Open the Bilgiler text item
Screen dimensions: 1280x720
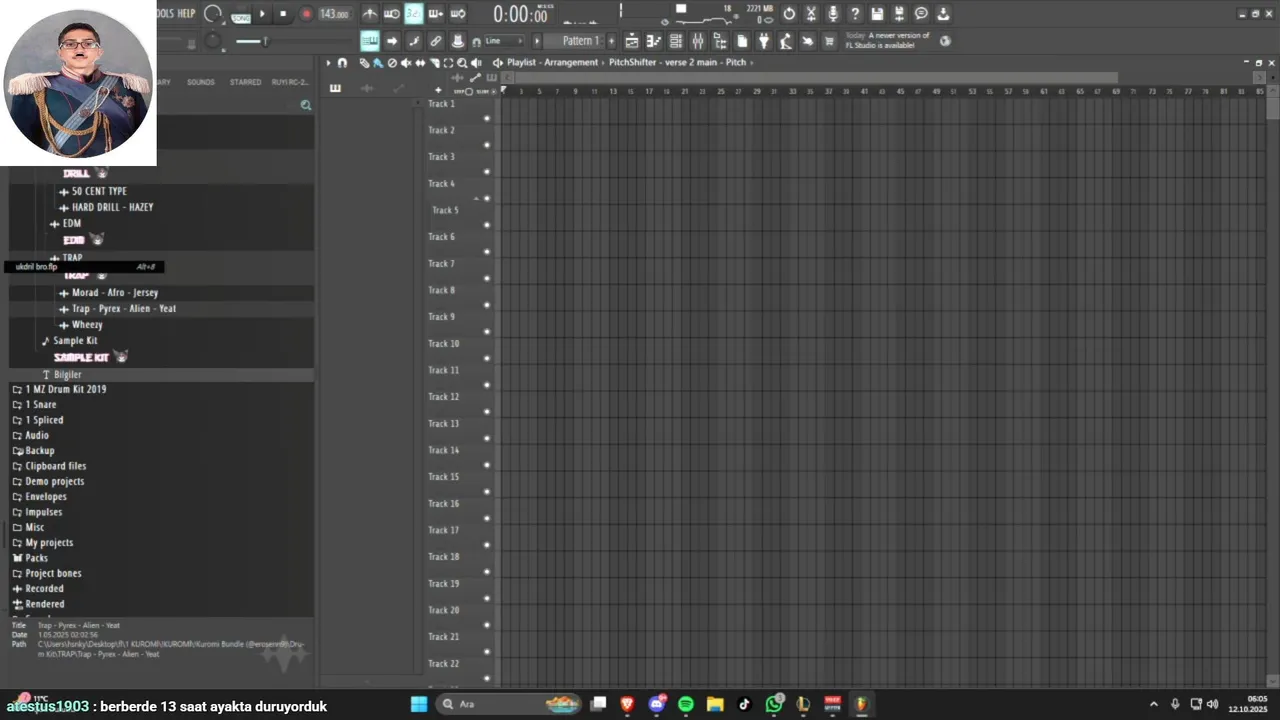click(67, 375)
